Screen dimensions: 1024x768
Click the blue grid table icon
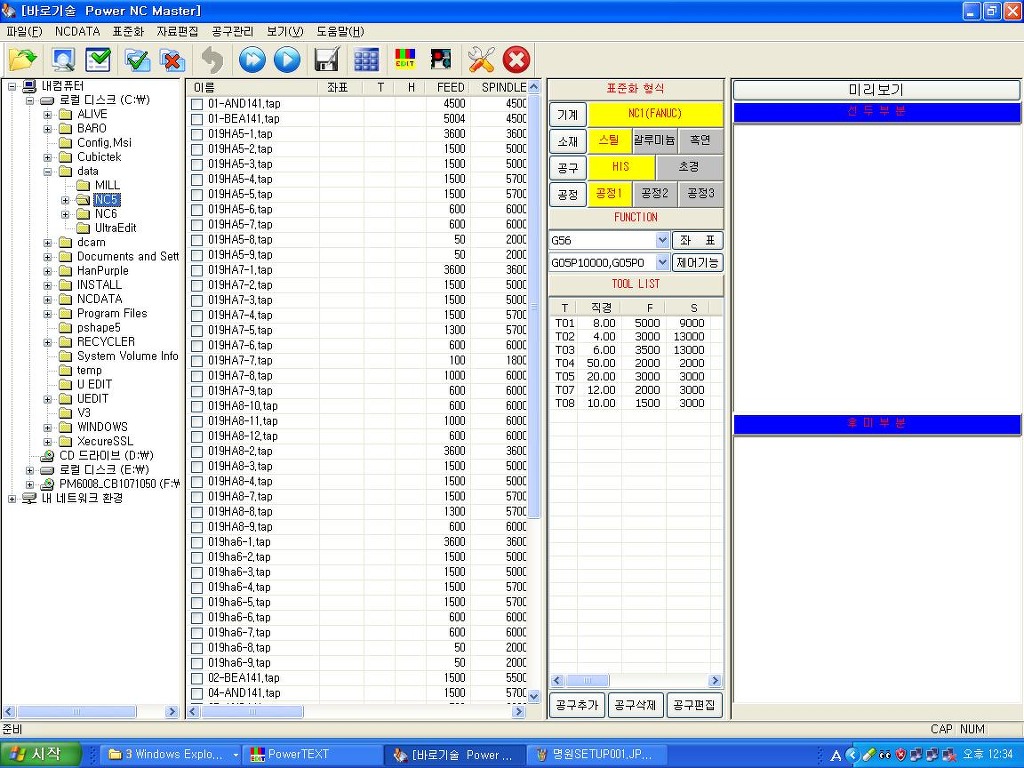coord(366,60)
